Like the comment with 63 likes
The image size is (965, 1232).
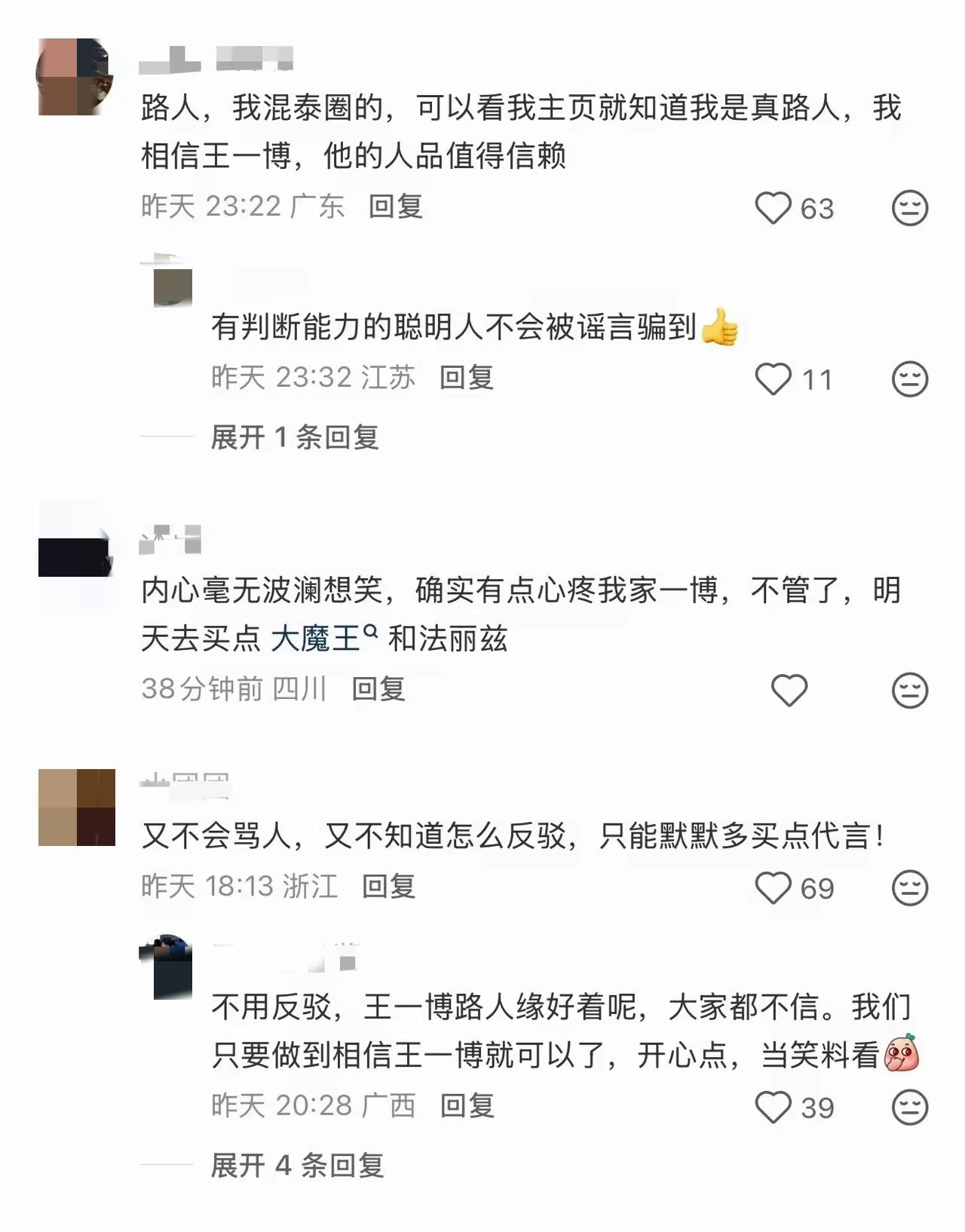(774, 208)
